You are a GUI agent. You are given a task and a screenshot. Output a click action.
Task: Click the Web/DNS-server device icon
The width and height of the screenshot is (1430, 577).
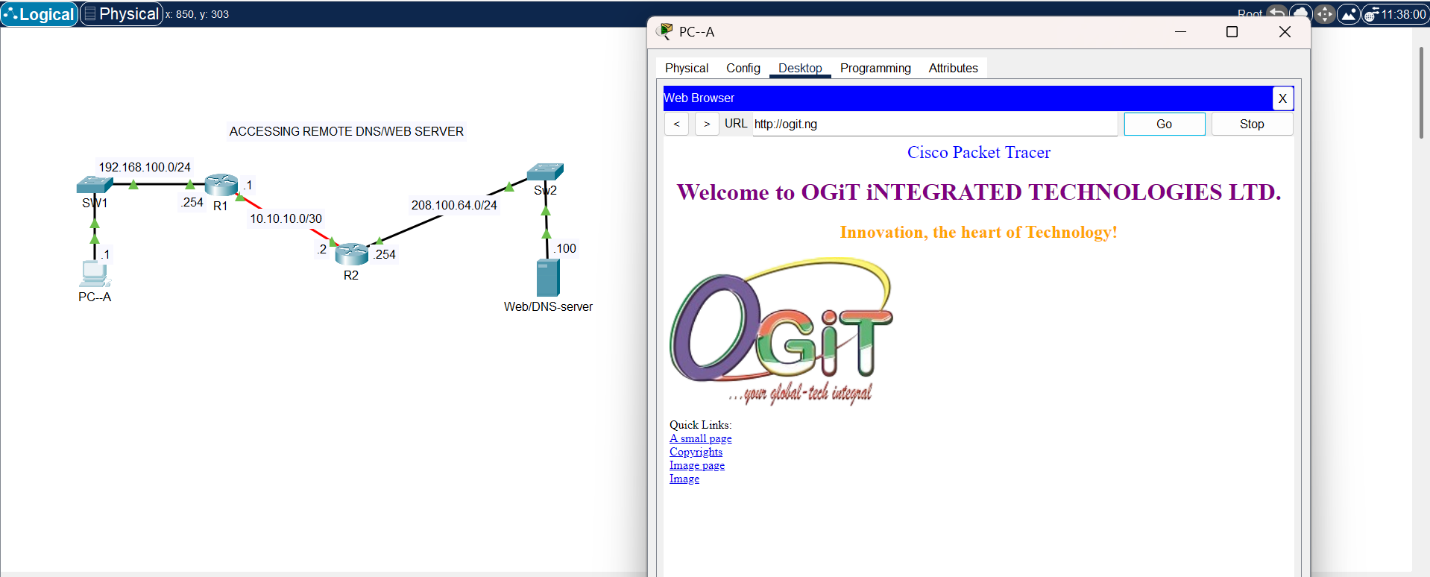click(x=547, y=278)
